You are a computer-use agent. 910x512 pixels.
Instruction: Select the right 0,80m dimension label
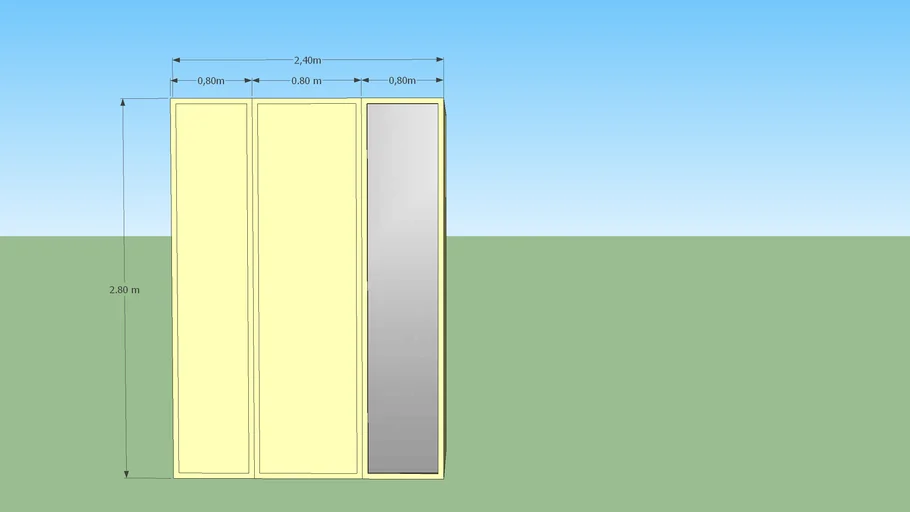pos(401,80)
